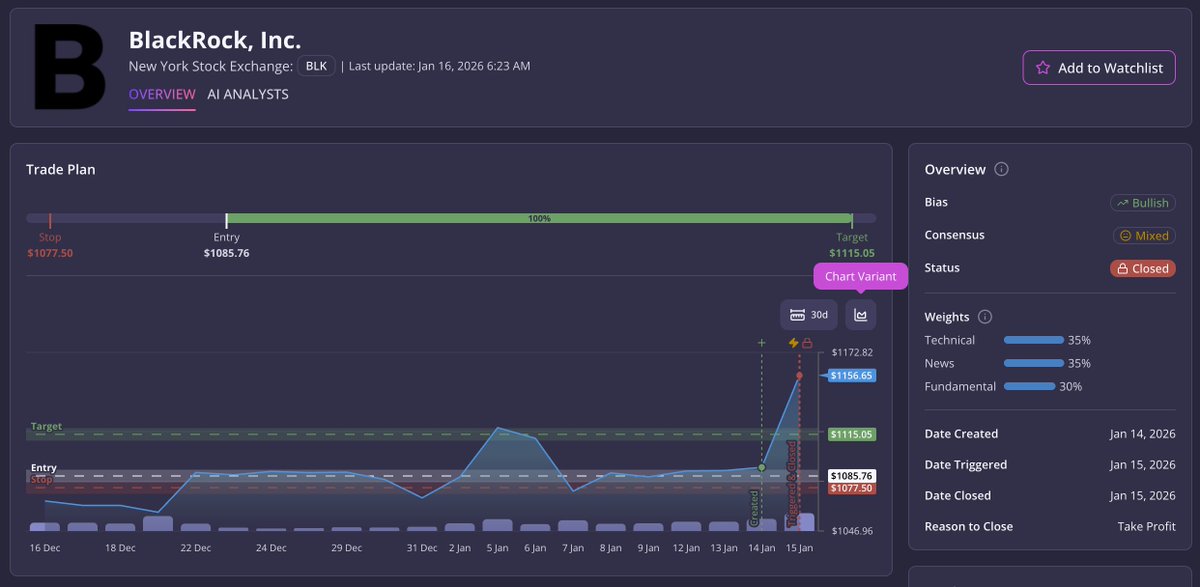Image resolution: width=1200 pixels, height=587 pixels.
Task: Click the BlackRock, Inc. title
Action: pyautogui.click(x=215, y=40)
